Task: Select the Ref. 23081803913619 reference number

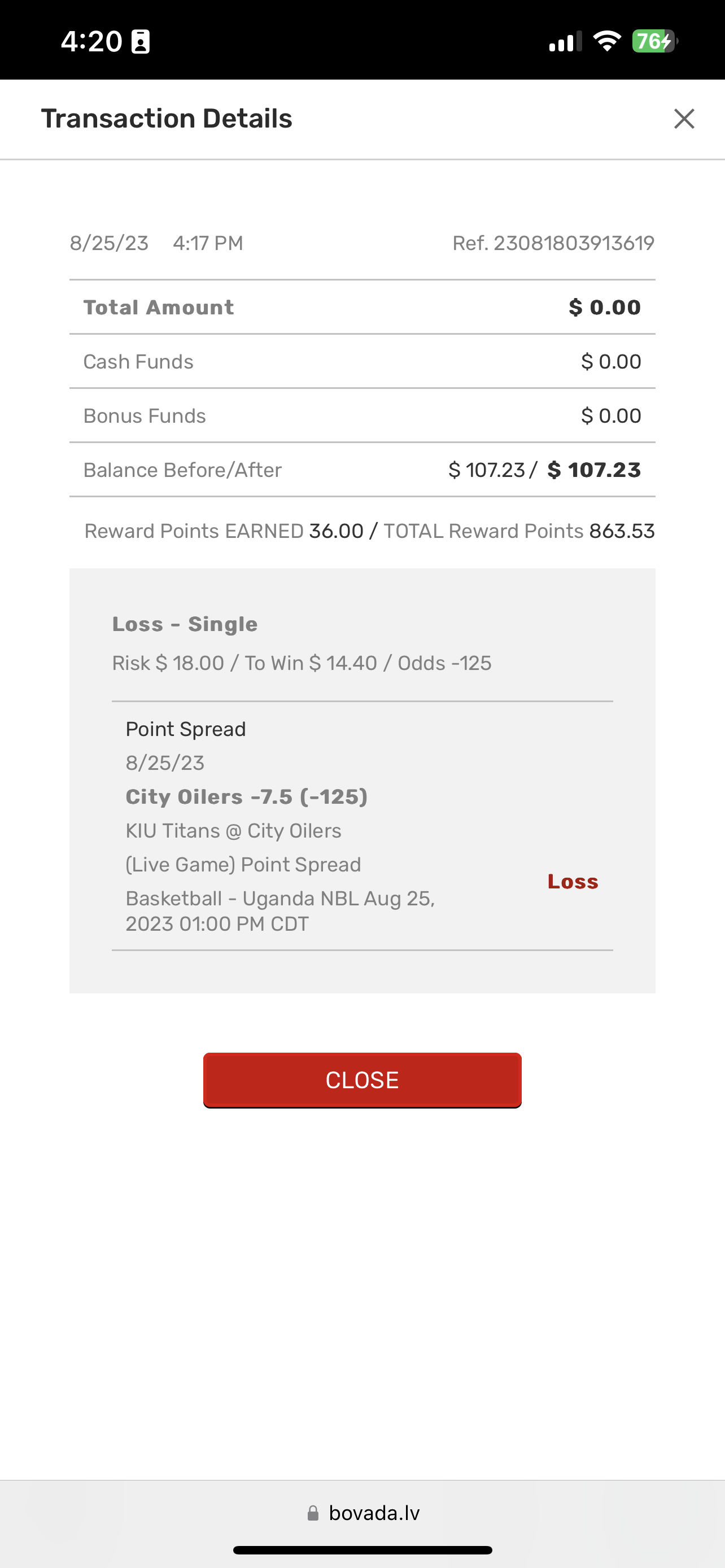Action: (x=553, y=243)
